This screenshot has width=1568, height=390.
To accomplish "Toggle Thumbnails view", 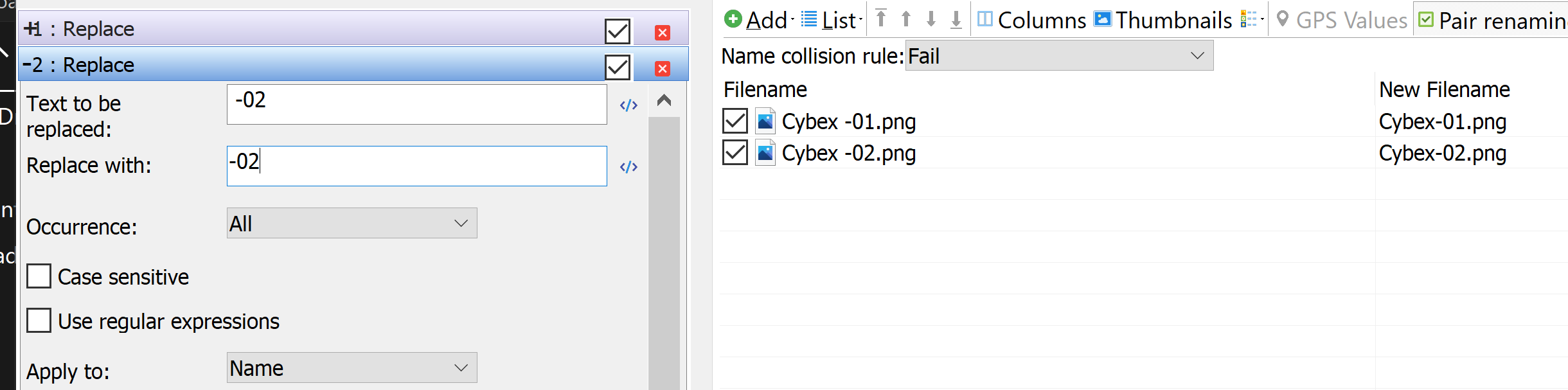I will [x=1163, y=20].
